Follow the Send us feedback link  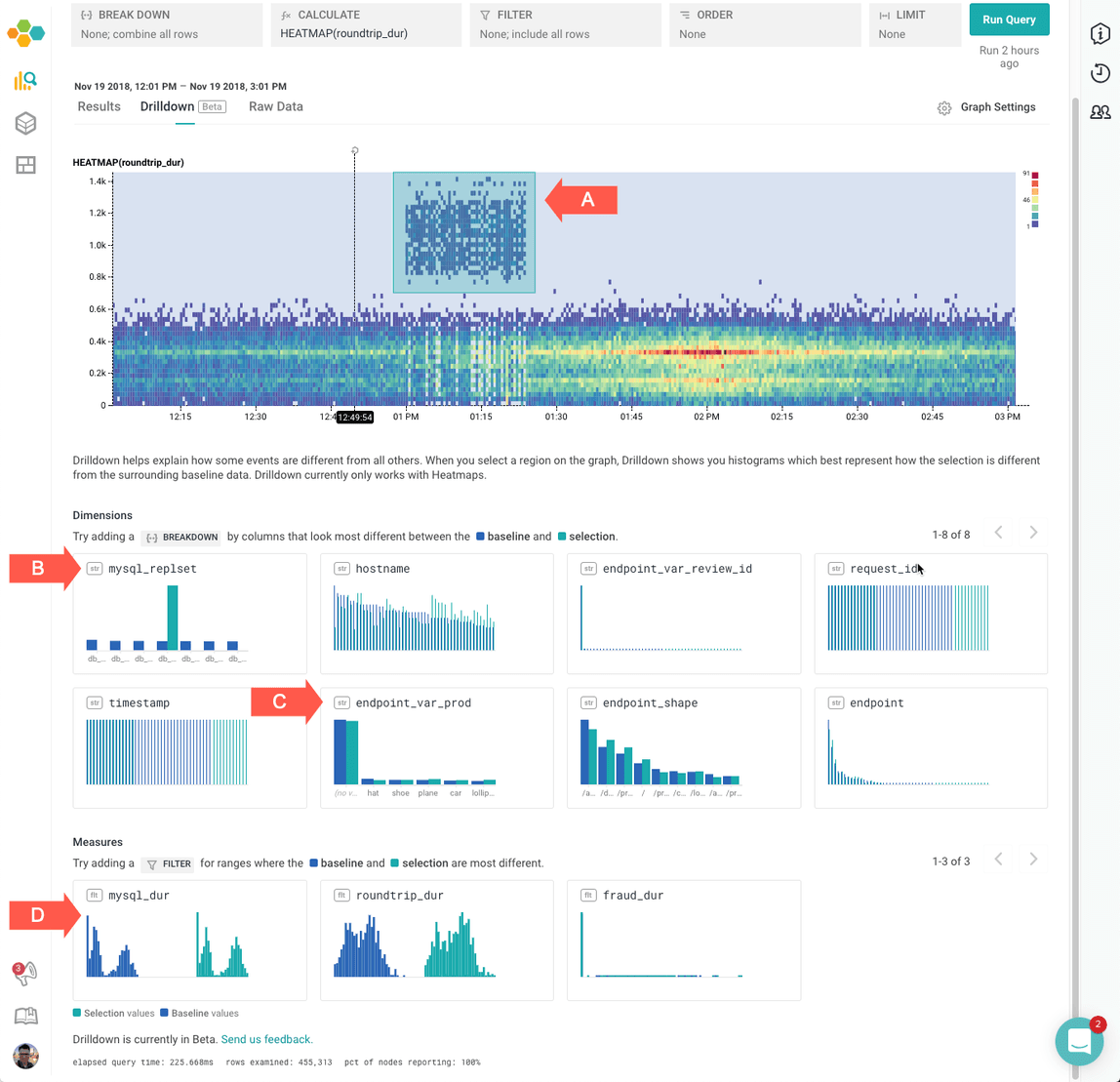click(x=266, y=1039)
